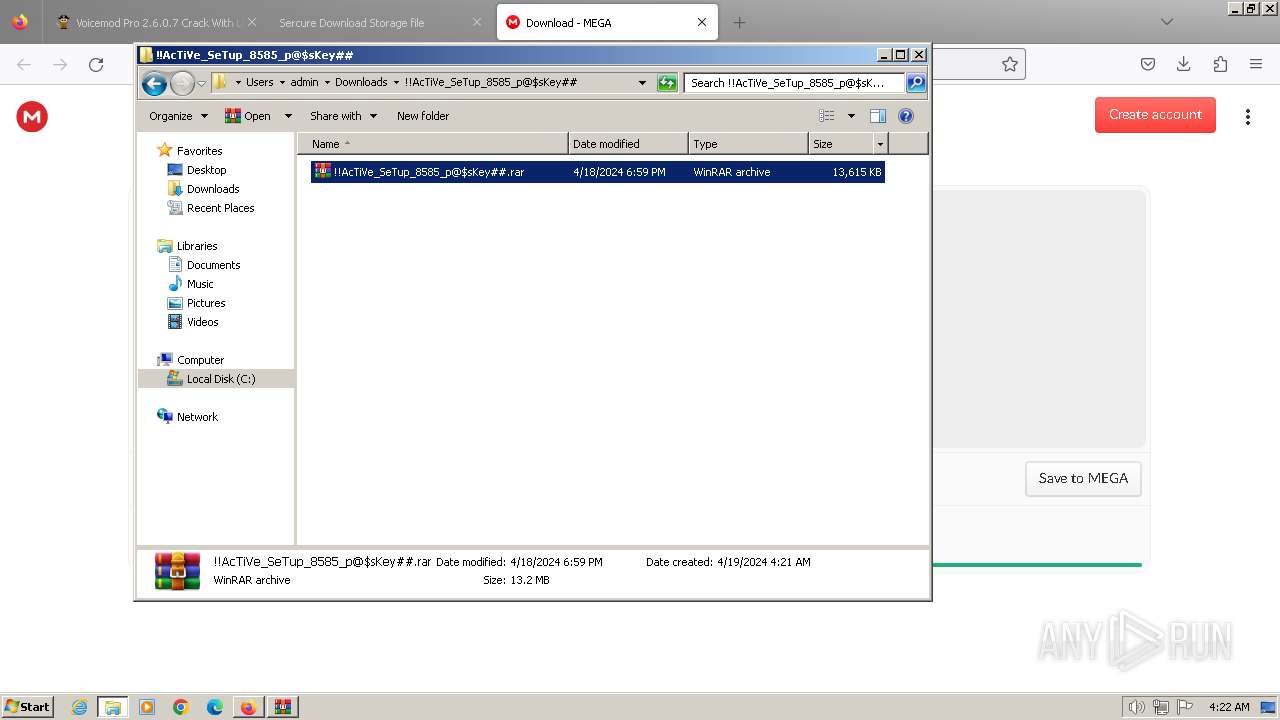Close the Download - MEGA tab
The image size is (1280, 720).
tap(702, 22)
